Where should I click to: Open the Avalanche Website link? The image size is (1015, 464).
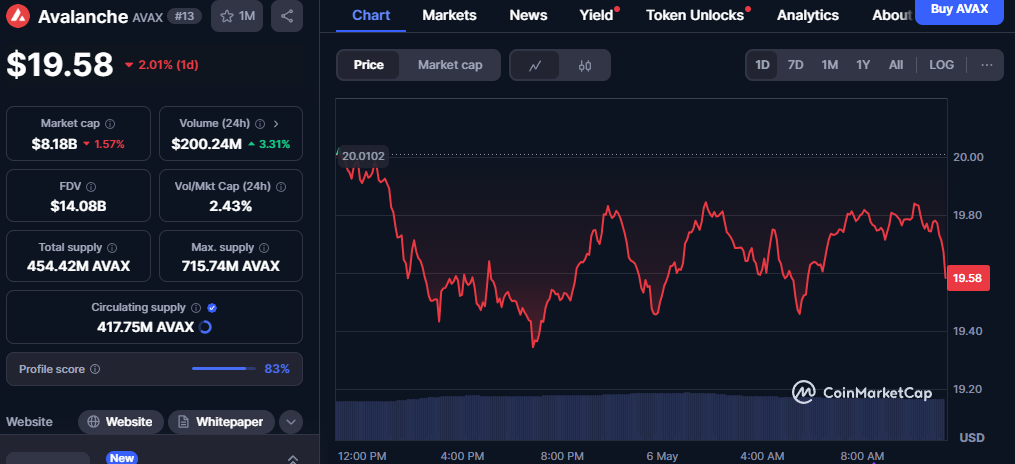coord(120,422)
